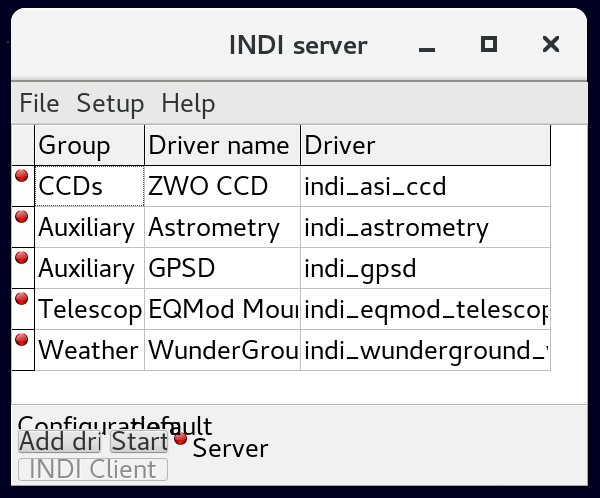Click the INDI Client button
This screenshot has height=498, width=600.
[93, 469]
